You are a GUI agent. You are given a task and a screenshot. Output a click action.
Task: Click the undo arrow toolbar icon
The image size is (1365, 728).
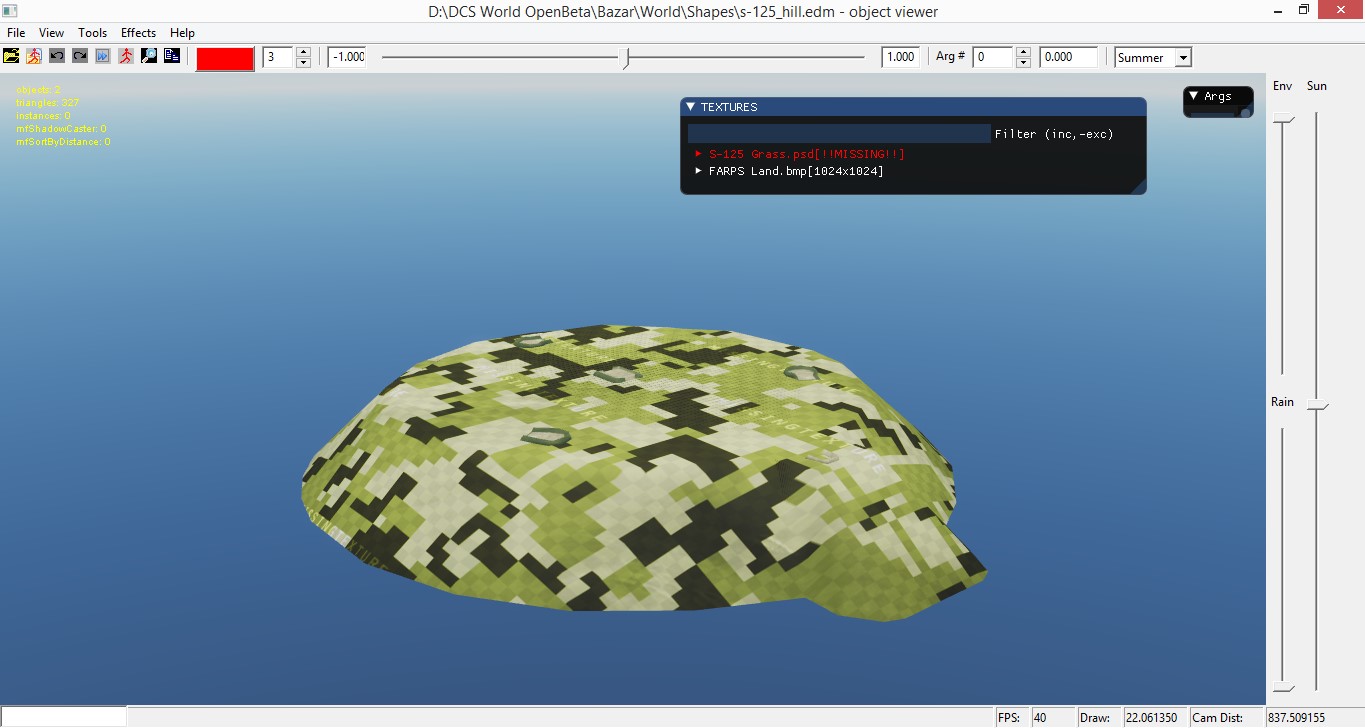(57, 56)
